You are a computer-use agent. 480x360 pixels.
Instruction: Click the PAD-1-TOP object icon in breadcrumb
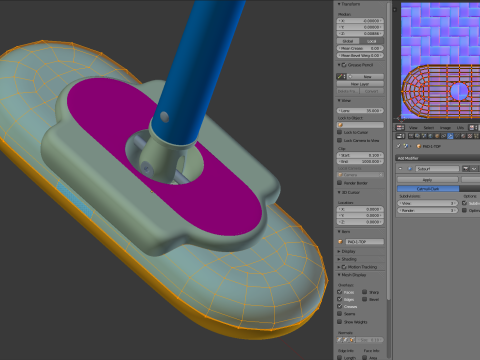[x=419, y=146]
